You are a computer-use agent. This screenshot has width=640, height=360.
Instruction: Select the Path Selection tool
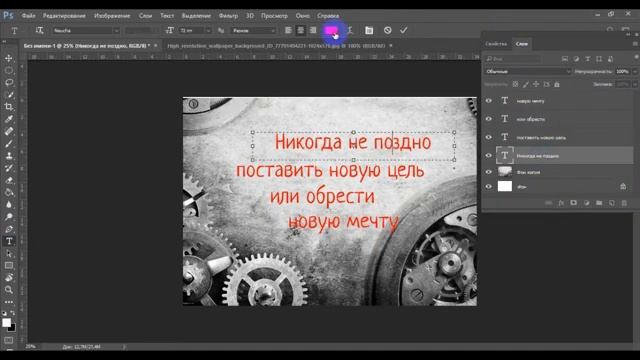pyautogui.click(x=9, y=253)
